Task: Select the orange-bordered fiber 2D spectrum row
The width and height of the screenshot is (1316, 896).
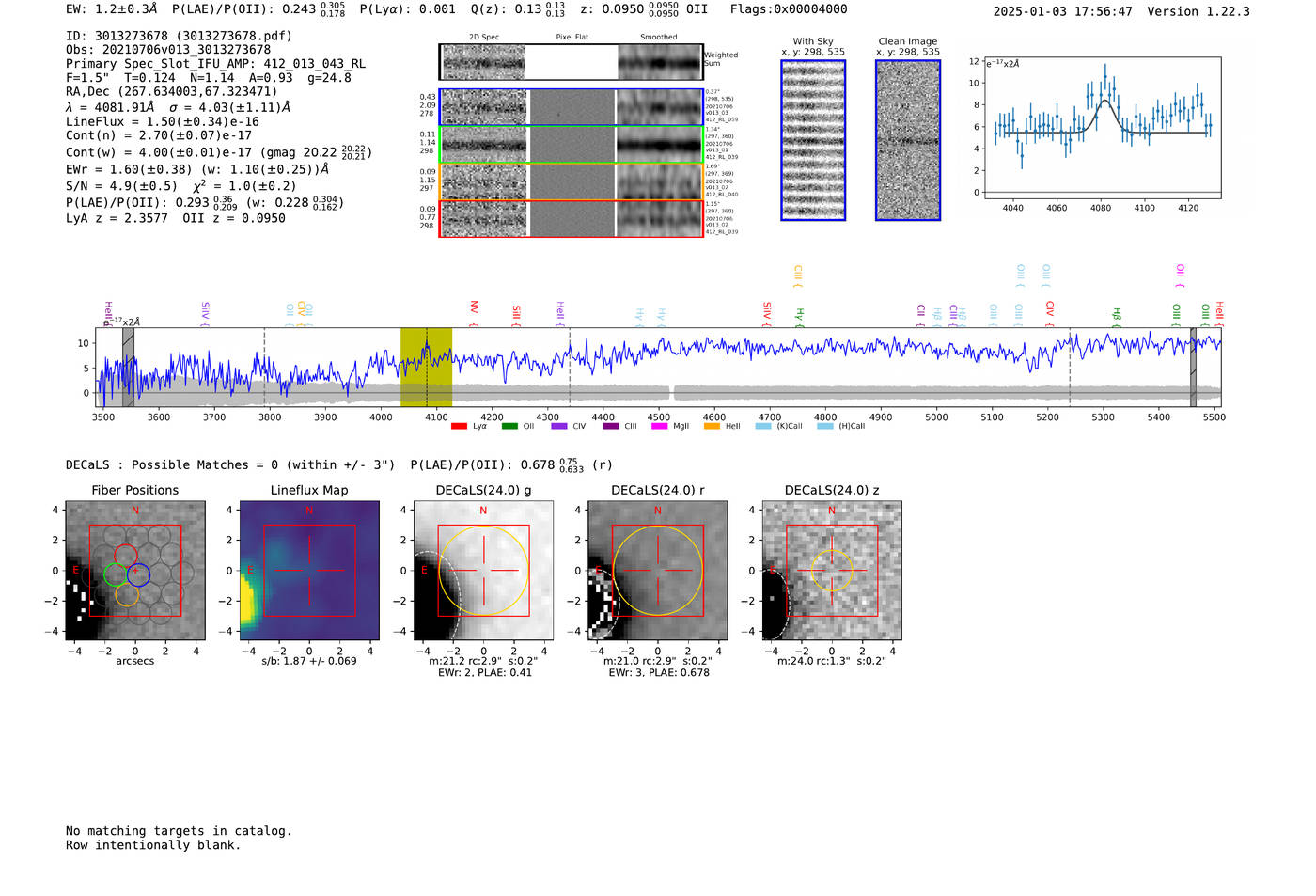Action: [x=572, y=181]
